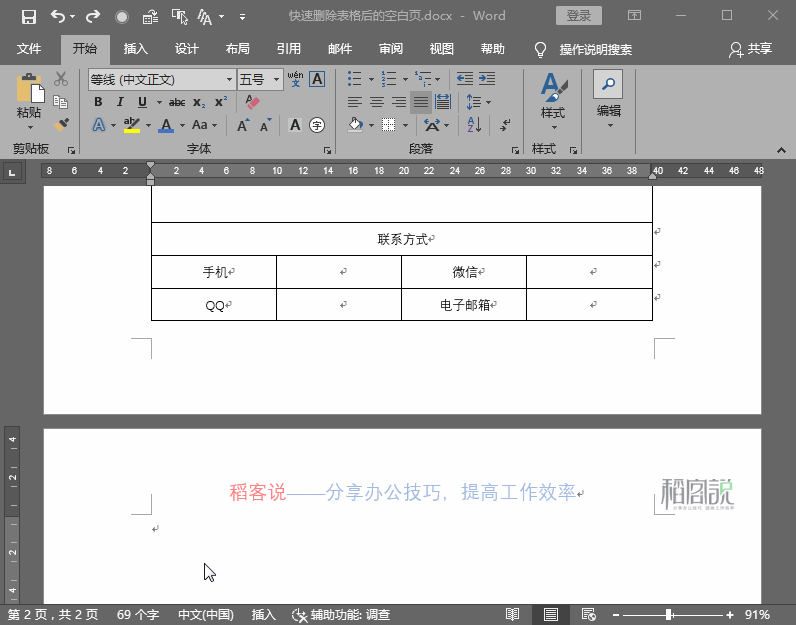
Task: Switch to the 引用 References tab
Action: tap(288, 49)
